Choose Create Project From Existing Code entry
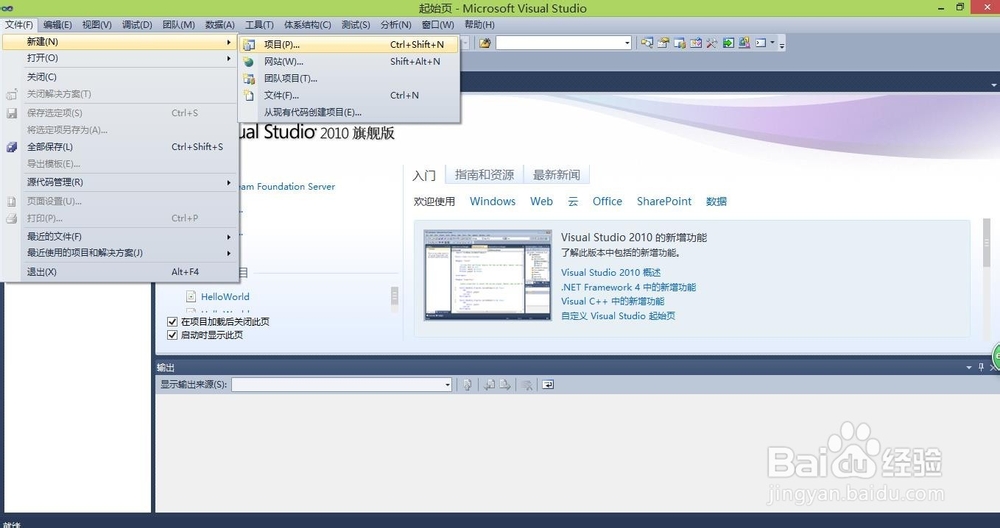This screenshot has height=528, width=1000. click(349, 112)
